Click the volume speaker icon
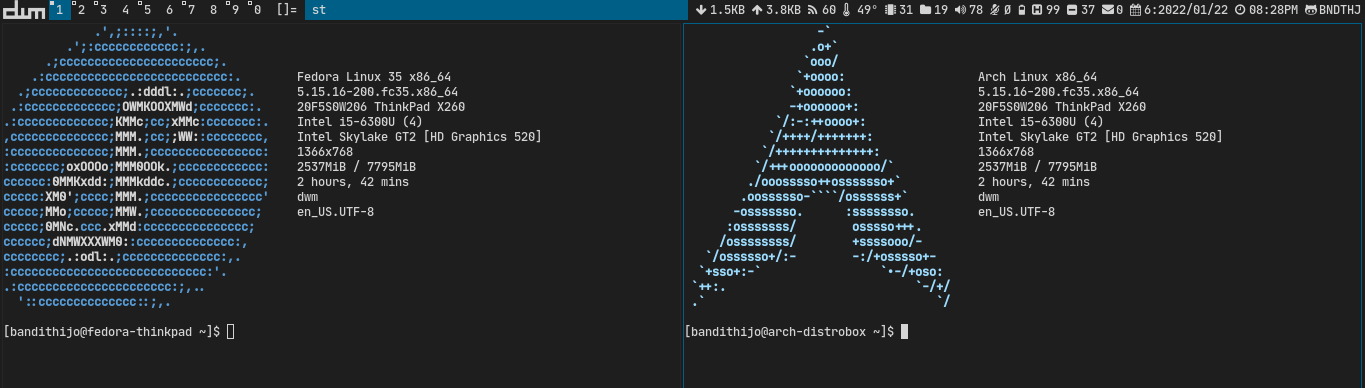The image size is (1365, 388). pyautogui.click(x=960, y=10)
